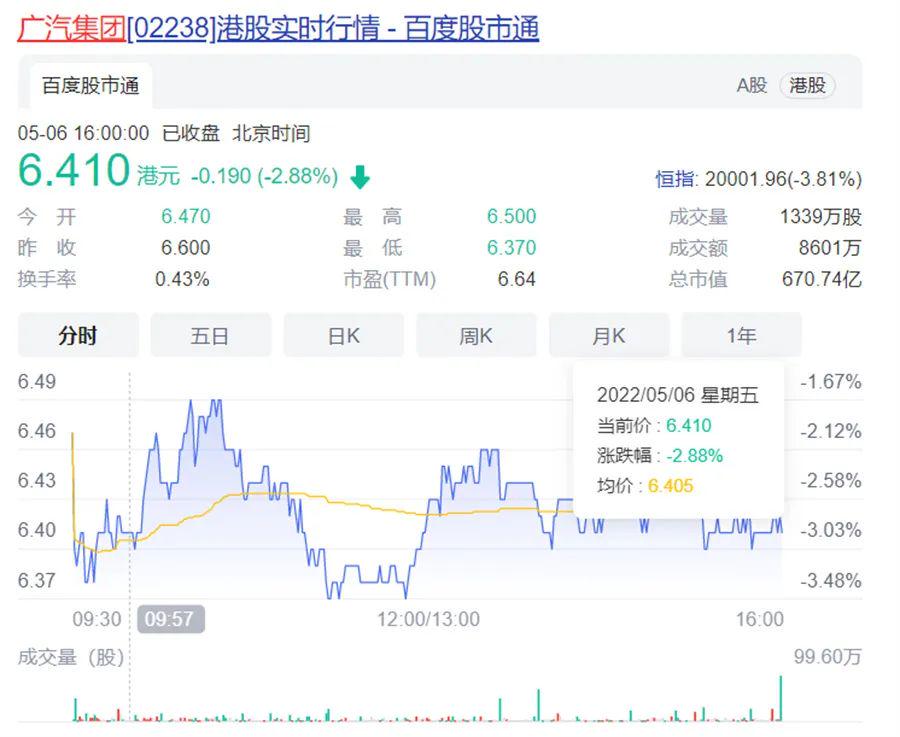Select the 百度股市通 tab

pyautogui.click(x=90, y=85)
